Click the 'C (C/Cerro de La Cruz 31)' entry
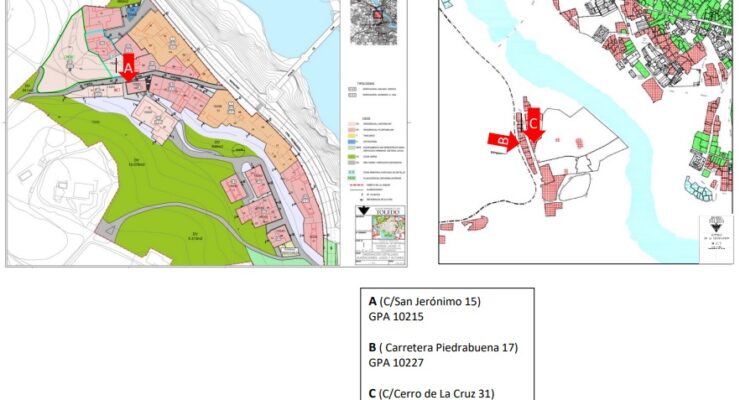Image resolution: width=740 pixels, height=400 pixels. (x=432, y=392)
